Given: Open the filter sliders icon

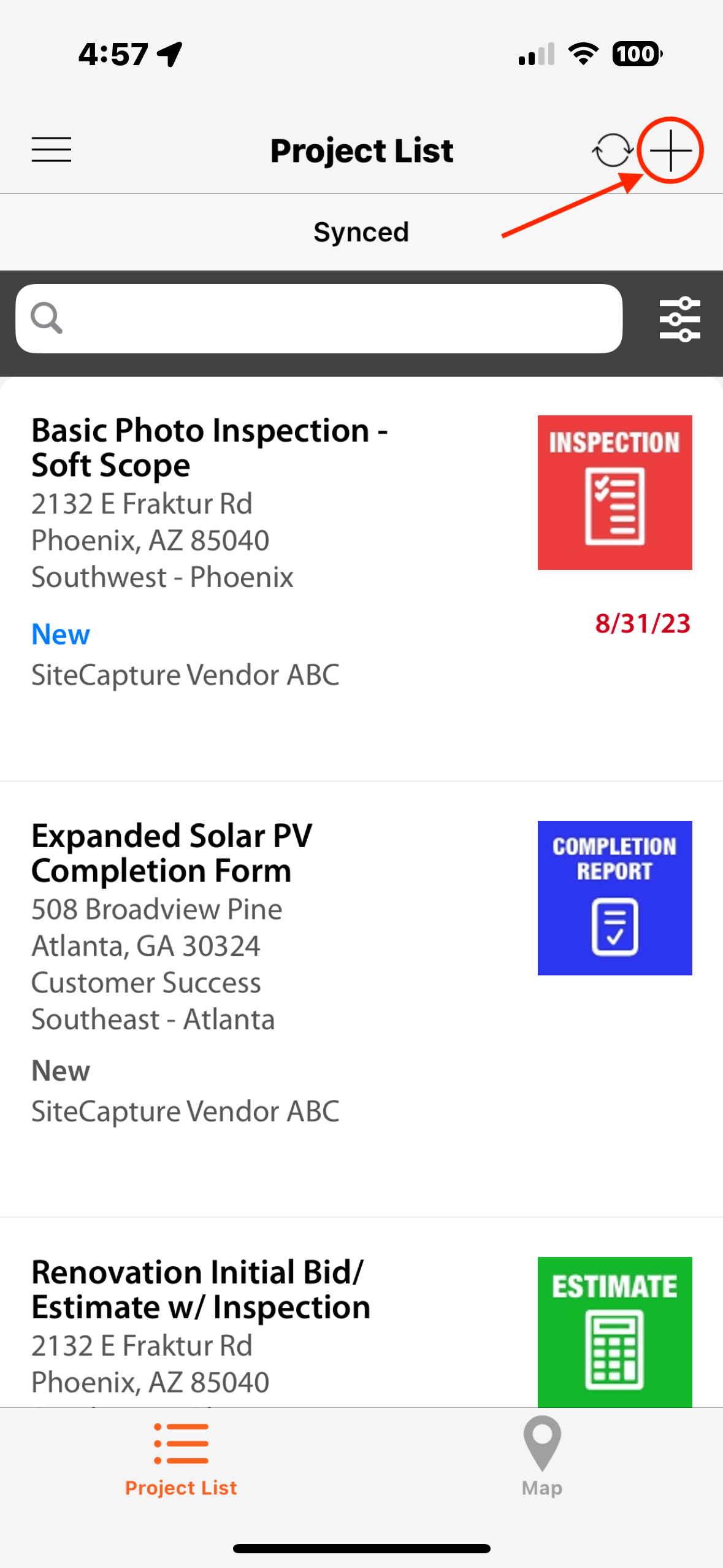Looking at the screenshot, I should pyautogui.click(x=679, y=319).
